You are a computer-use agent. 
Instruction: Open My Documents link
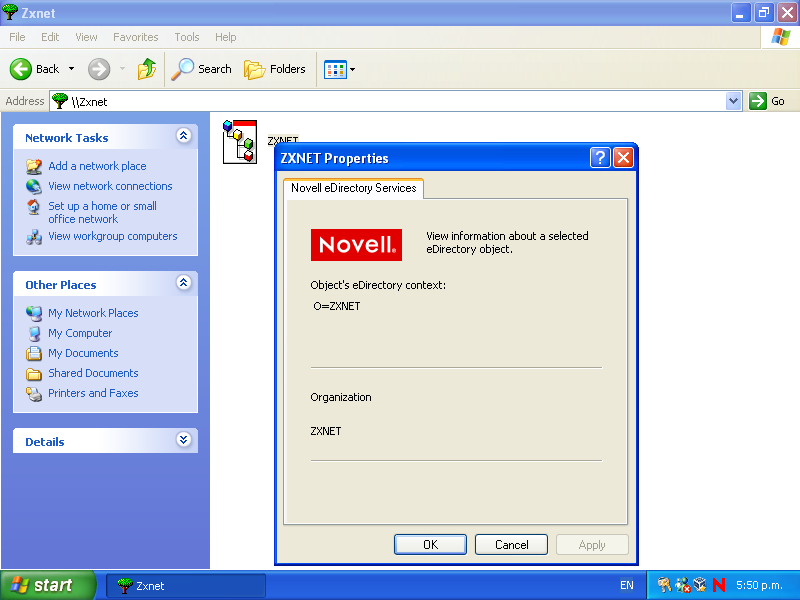coord(83,353)
